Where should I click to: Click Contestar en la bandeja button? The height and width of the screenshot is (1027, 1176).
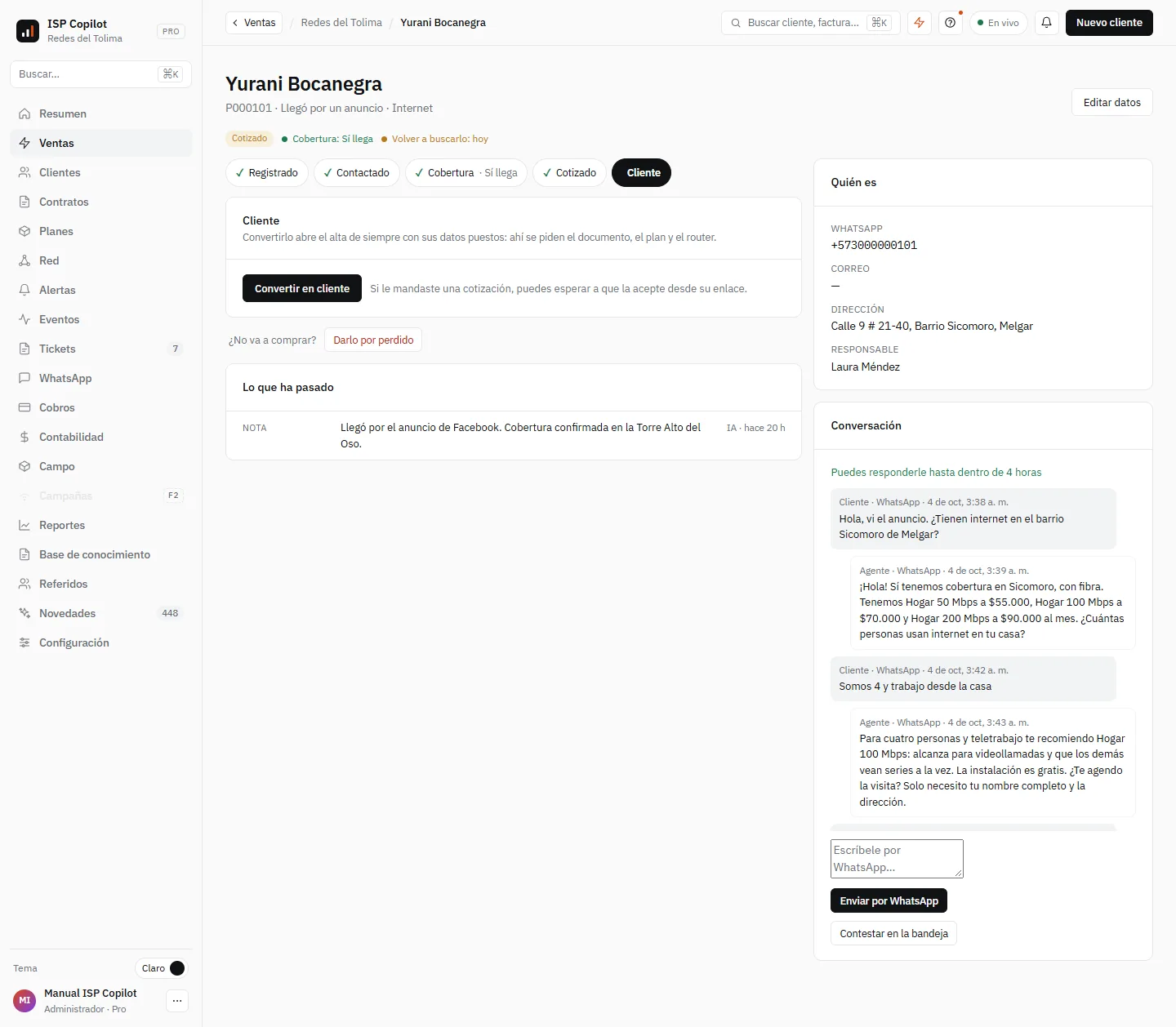point(893,933)
